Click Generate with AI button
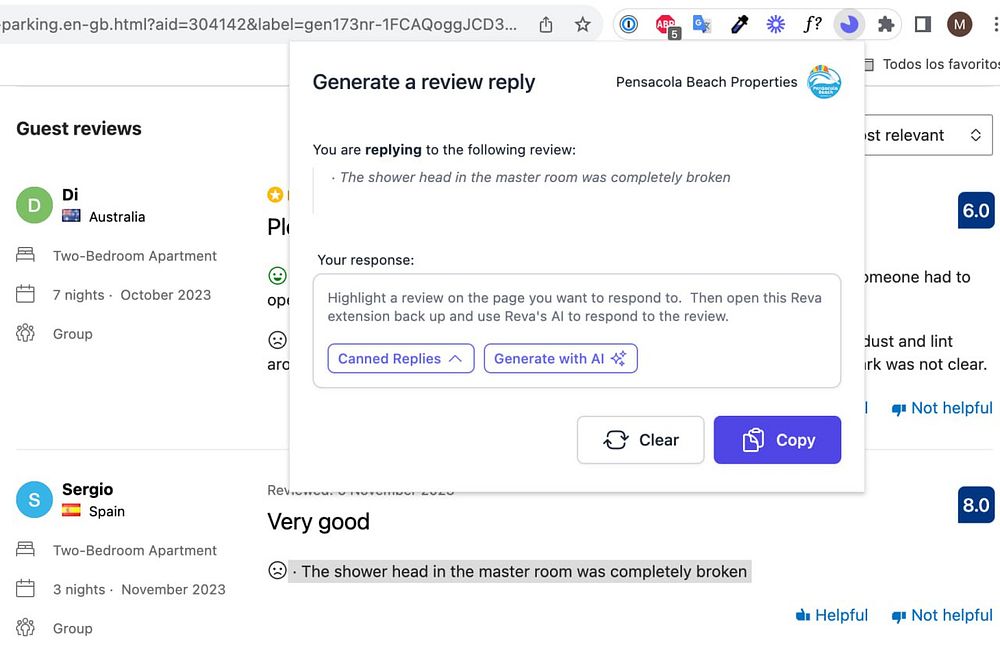Image resolution: width=1000 pixels, height=665 pixels. point(561,358)
